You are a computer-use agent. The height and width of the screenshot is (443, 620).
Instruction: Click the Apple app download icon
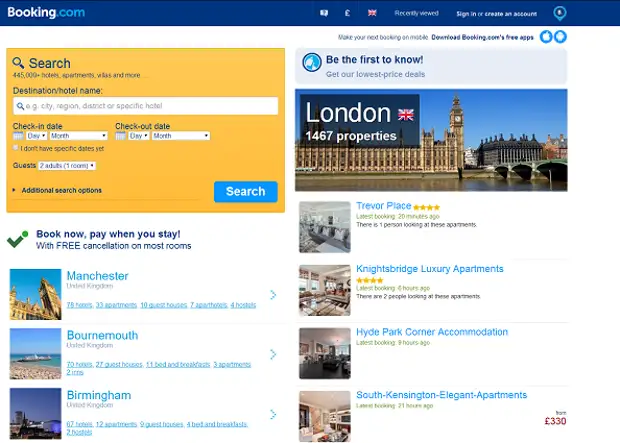click(x=546, y=37)
